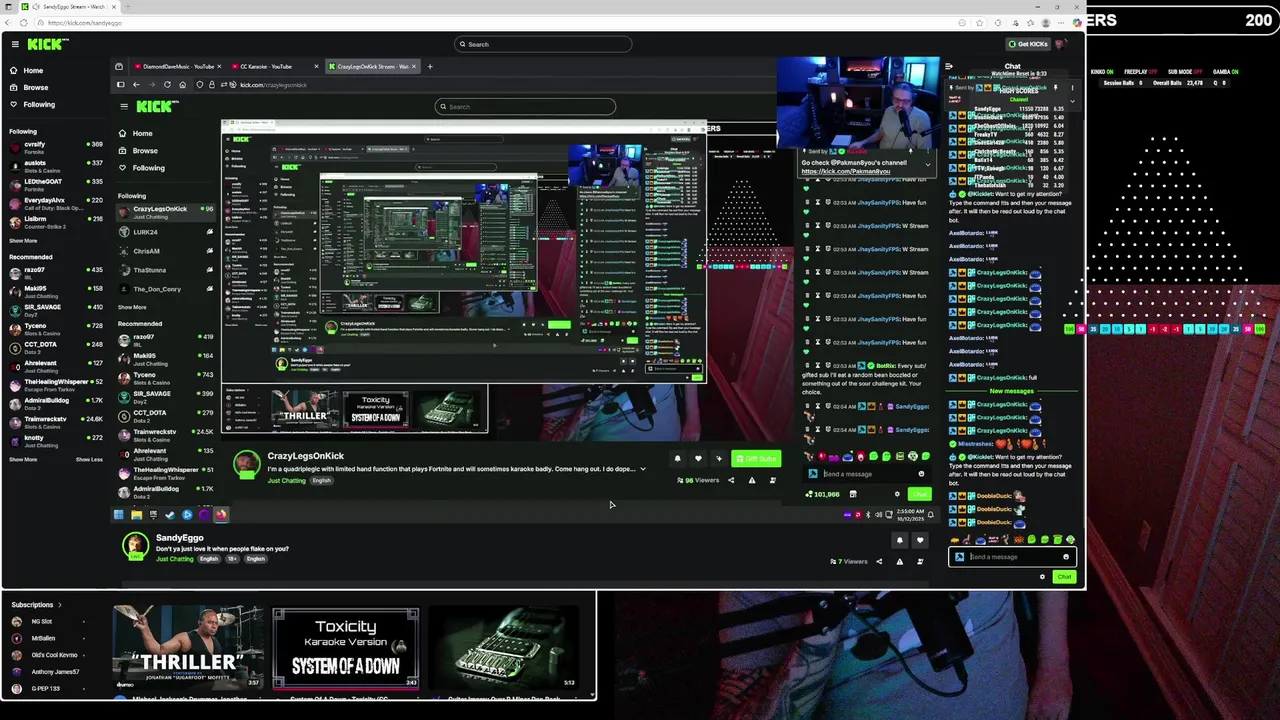Toggle notifications bell for SandyEggo
Viewport: 1280px width, 720px height.
[899, 540]
